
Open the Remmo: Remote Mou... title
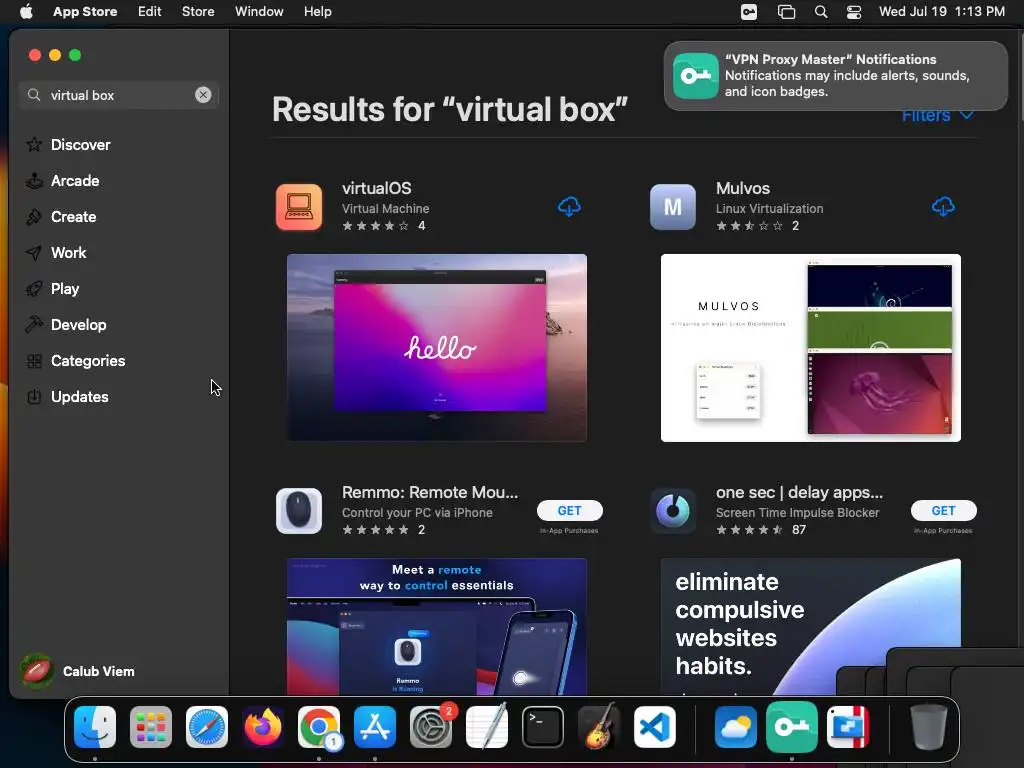[x=430, y=492]
